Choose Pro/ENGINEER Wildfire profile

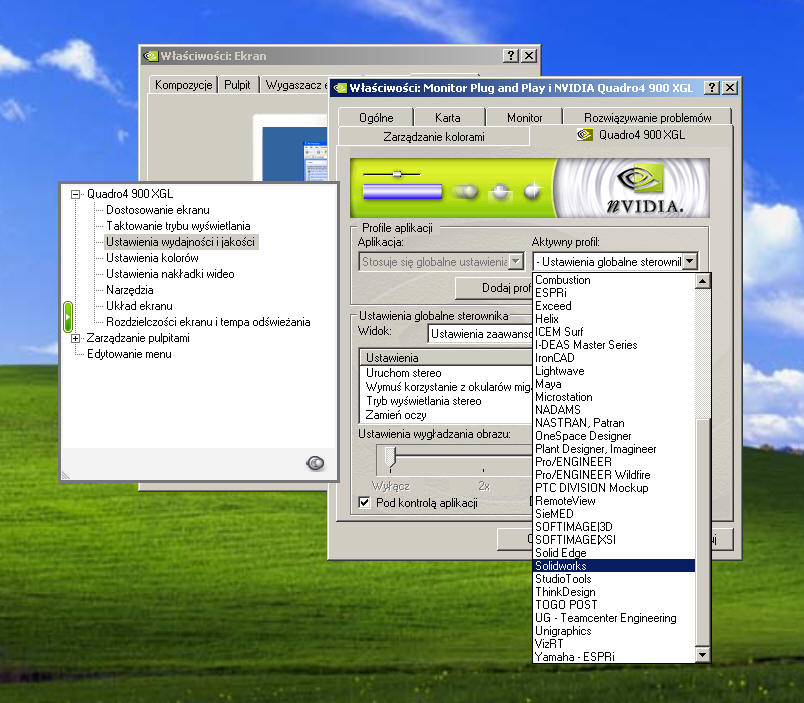click(614, 475)
